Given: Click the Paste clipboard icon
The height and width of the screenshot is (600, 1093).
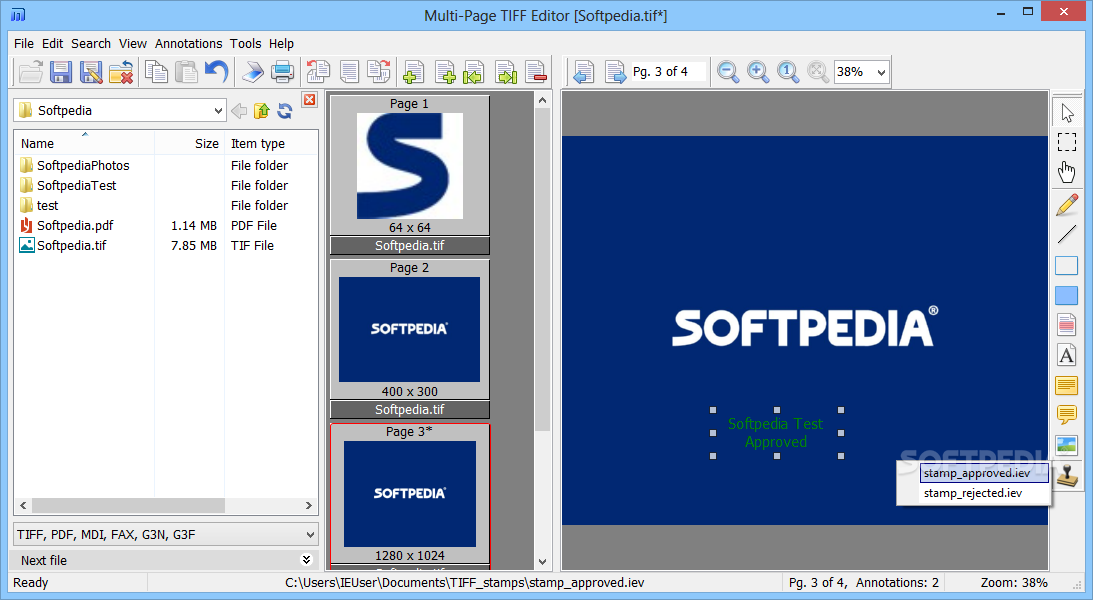Looking at the screenshot, I should coord(186,72).
